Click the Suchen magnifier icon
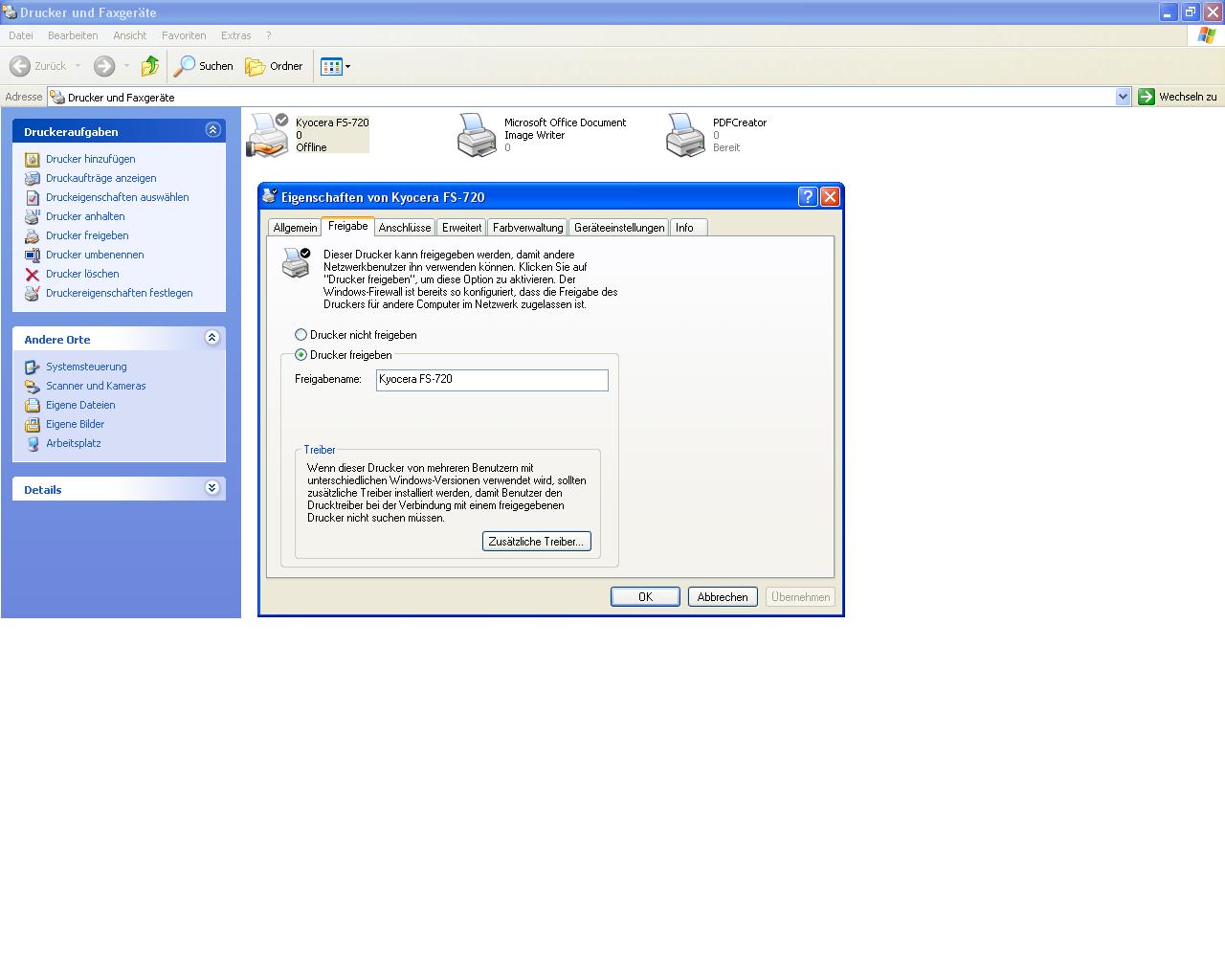This screenshot has width=1225, height=980. [x=184, y=66]
